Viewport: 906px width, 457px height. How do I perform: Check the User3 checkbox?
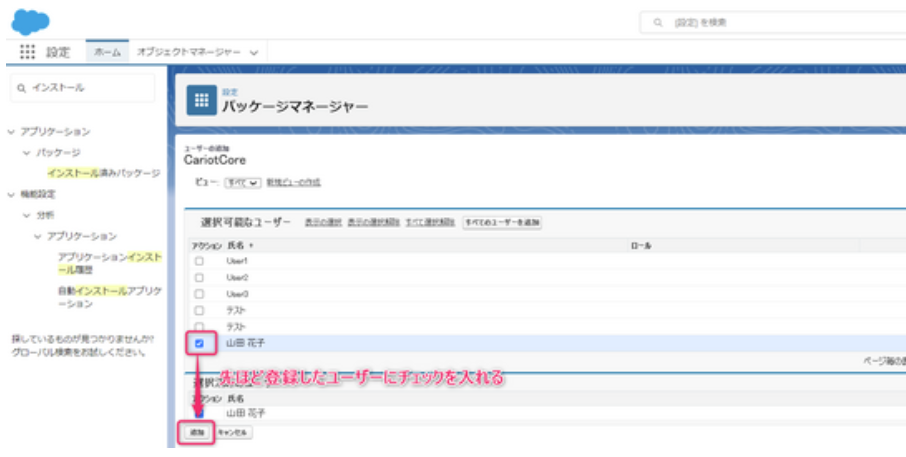coord(199,294)
